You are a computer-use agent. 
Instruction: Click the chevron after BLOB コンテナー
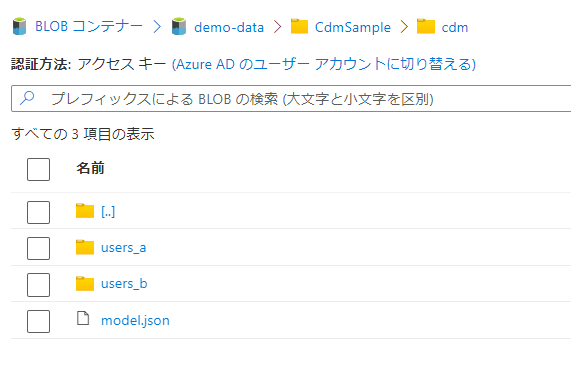[157, 27]
